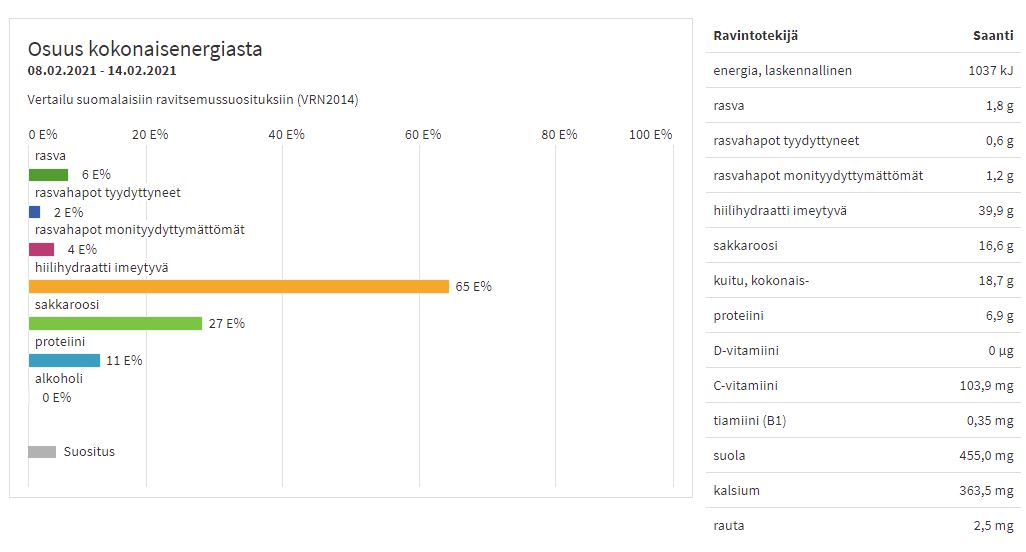This screenshot has height=552, width=1026.
Task: Click the kalsium row label
Action: pos(736,491)
